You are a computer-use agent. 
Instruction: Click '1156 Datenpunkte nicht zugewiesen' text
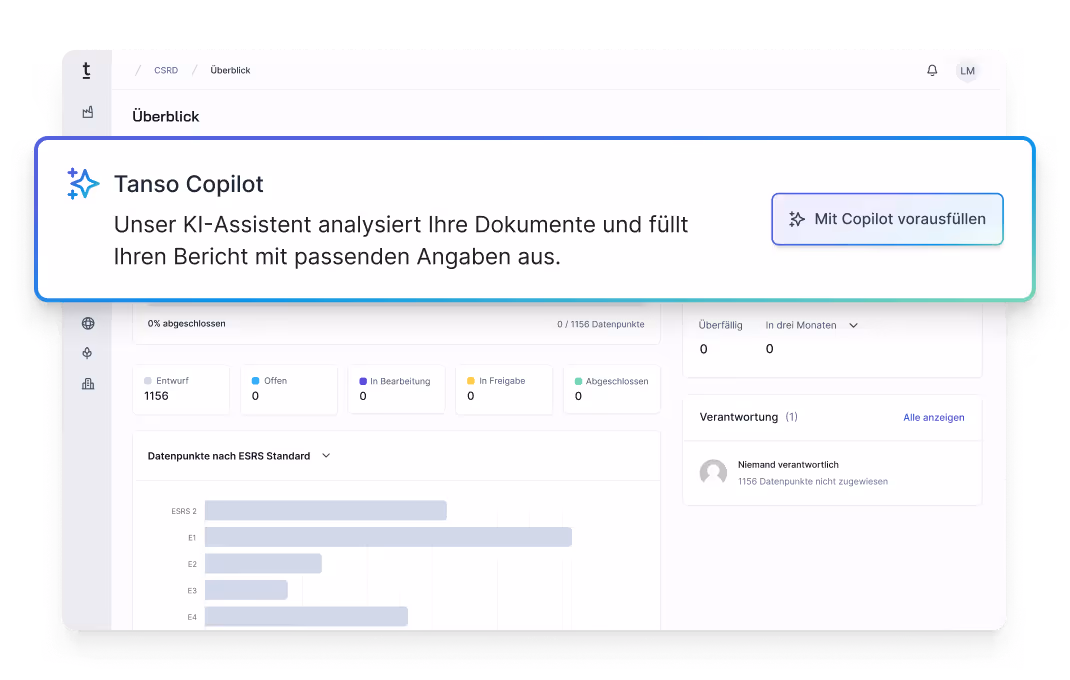[813, 482]
